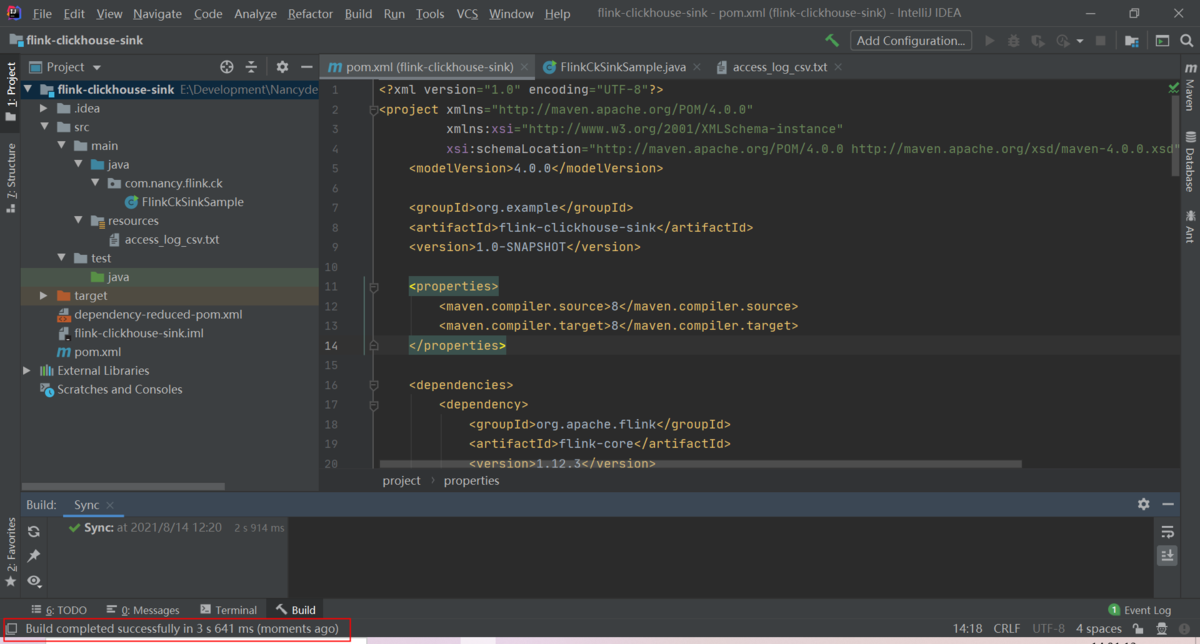The width and height of the screenshot is (1200, 644).
Task: Toggle the 2: Favorites side panel
Action: (x=10, y=553)
